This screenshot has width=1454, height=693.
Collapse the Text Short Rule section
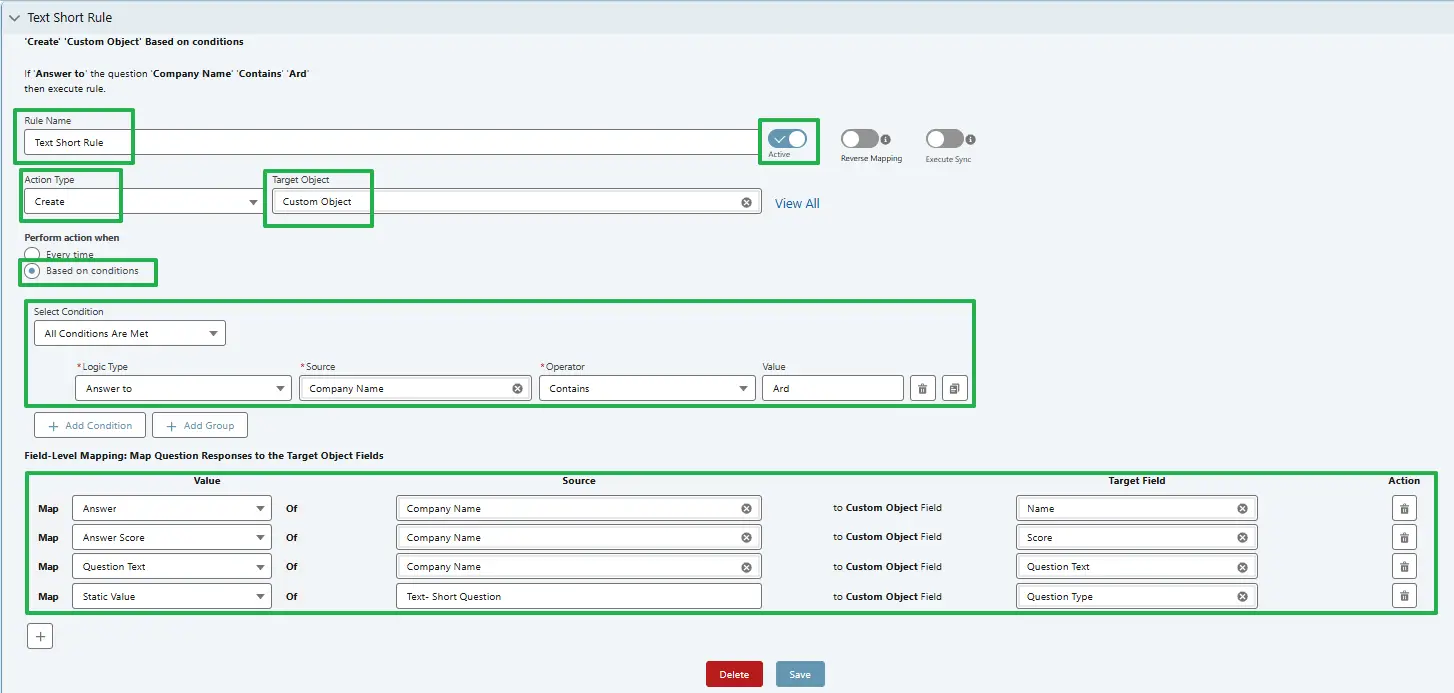coord(14,17)
